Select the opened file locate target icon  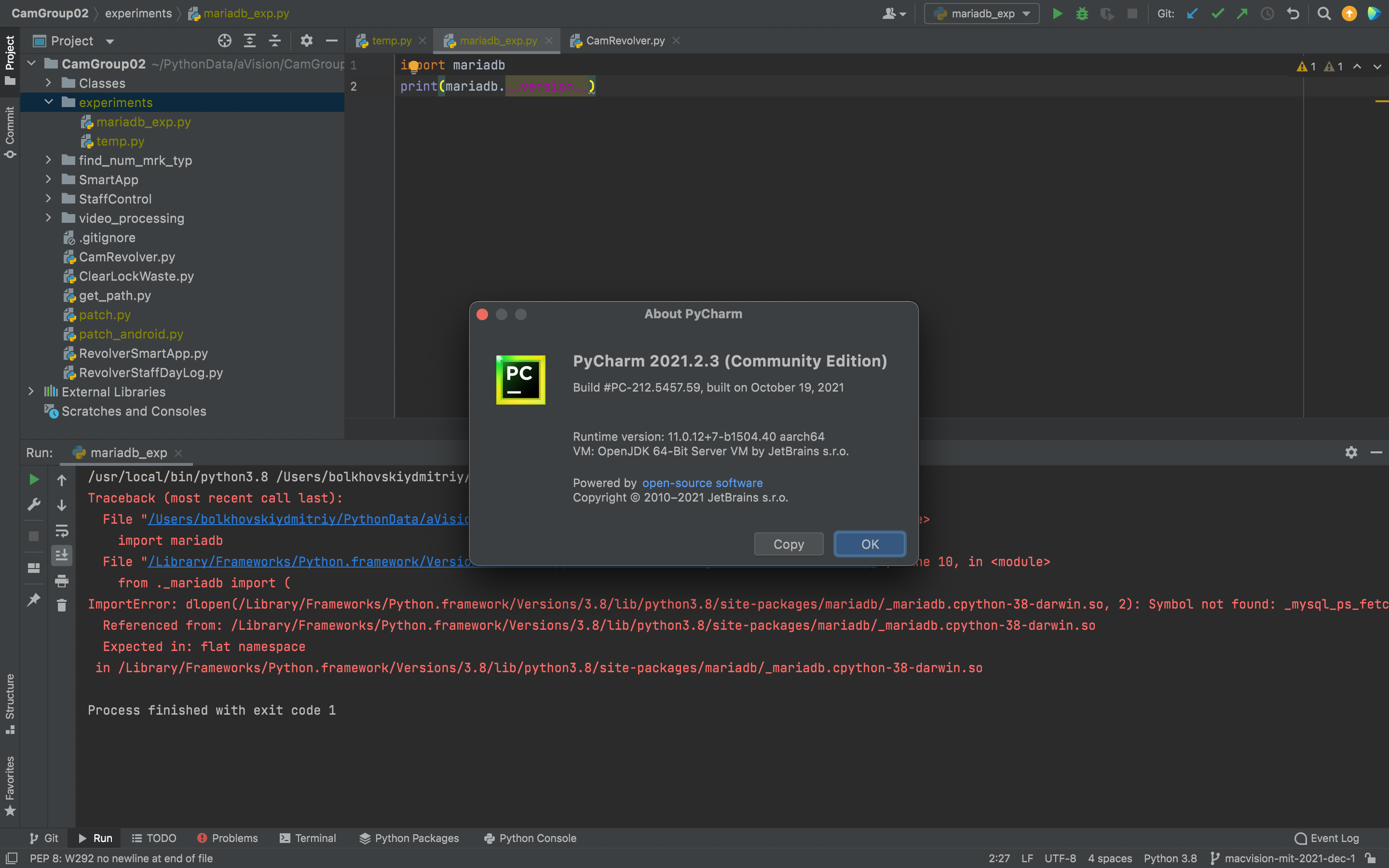coord(224,41)
